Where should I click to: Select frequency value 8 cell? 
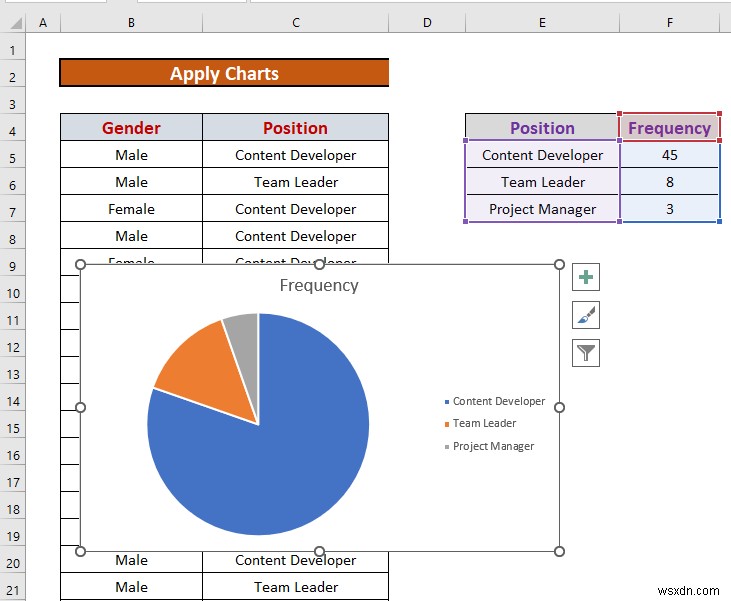click(x=669, y=182)
